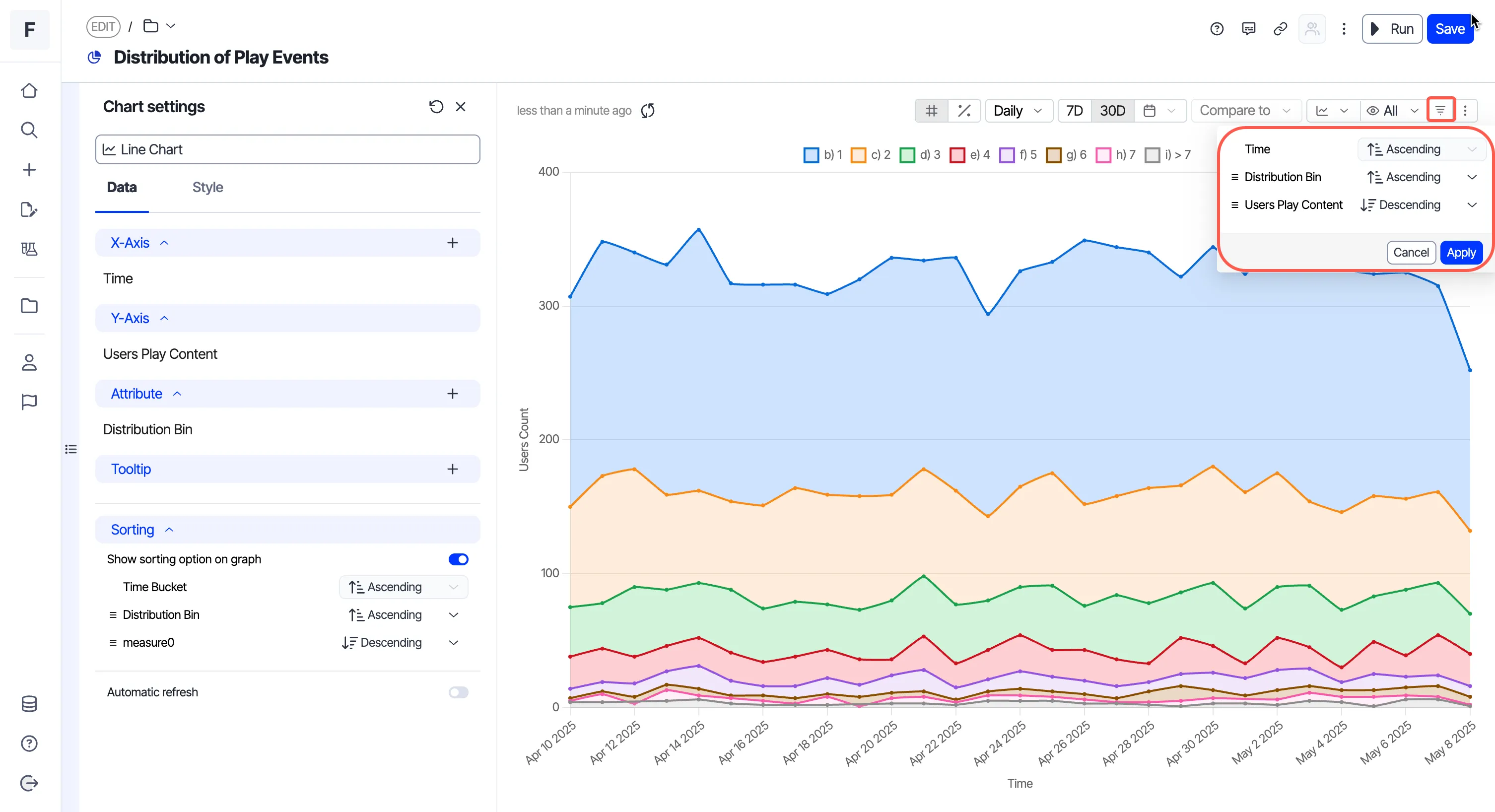Toggle Automatic refresh switch
The width and height of the screenshot is (1495, 812).
point(459,692)
